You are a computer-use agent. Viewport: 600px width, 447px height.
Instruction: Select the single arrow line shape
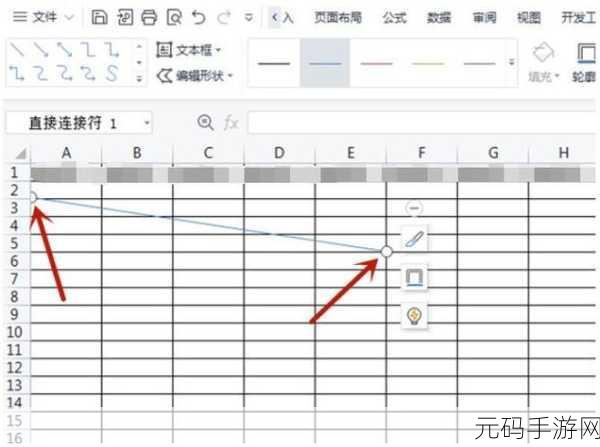pos(41,50)
